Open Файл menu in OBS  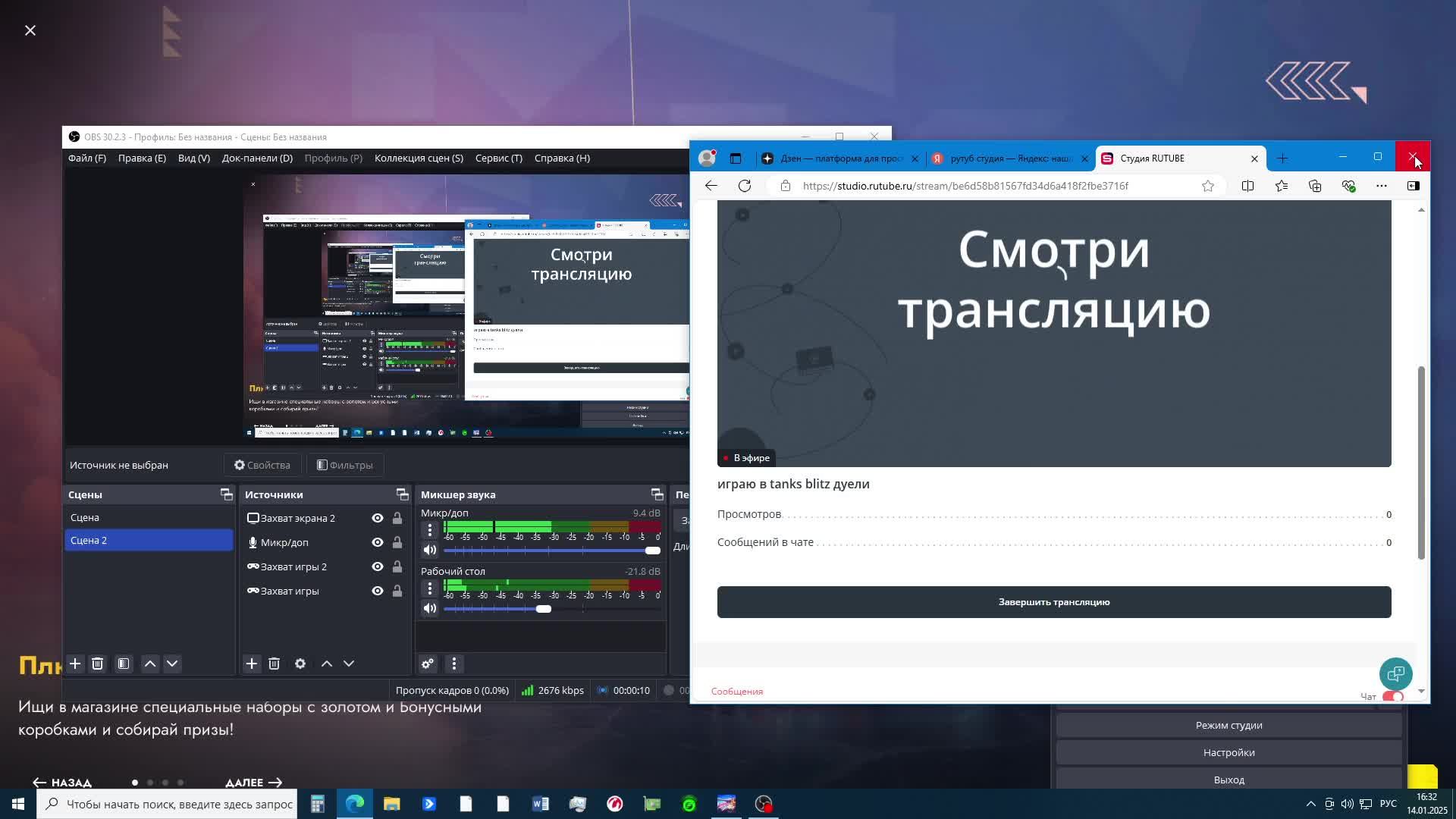[x=87, y=158]
